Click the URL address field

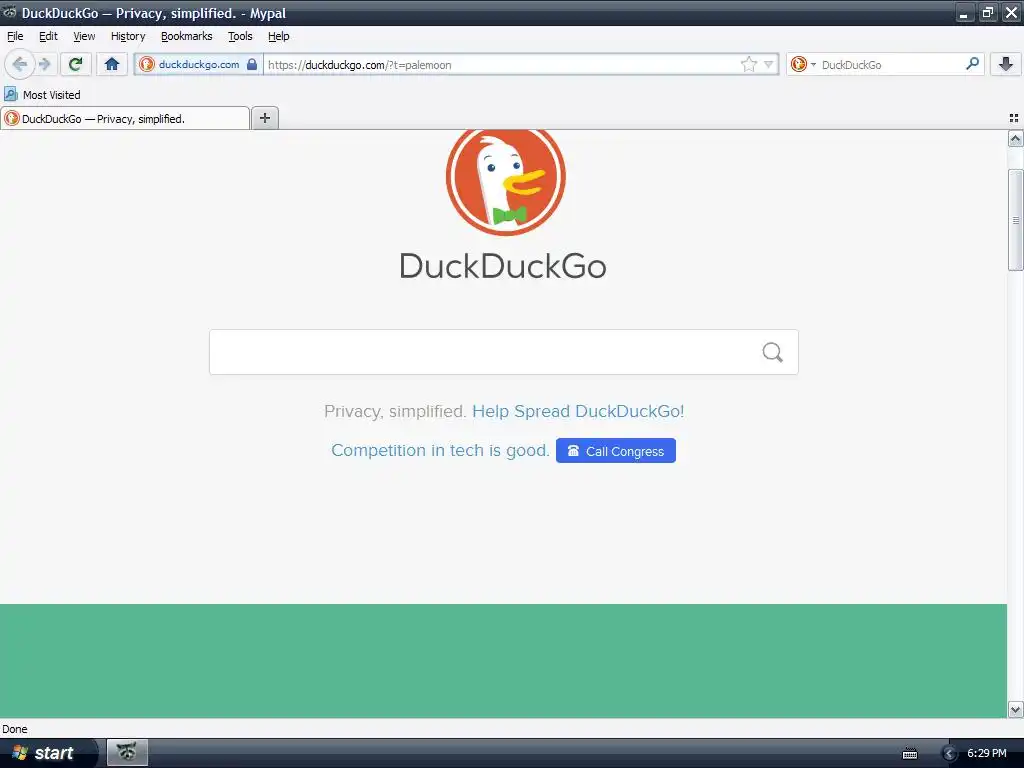point(502,65)
